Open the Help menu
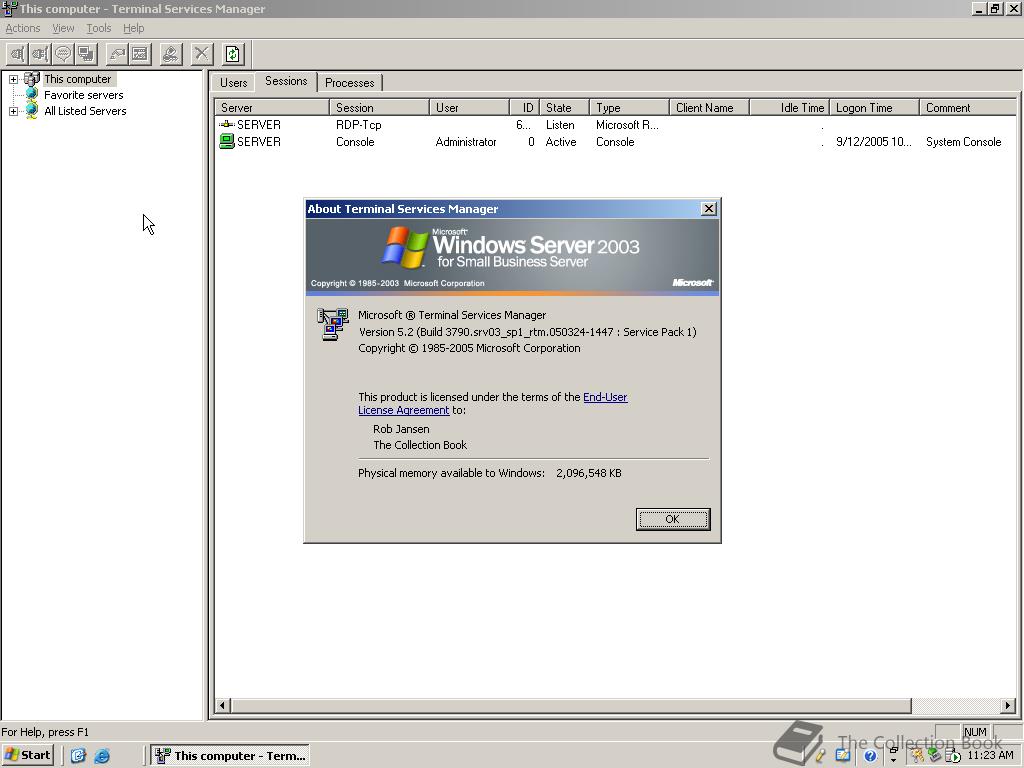The height and width of the screenshot is (768, 1024). pyautogui.click(x=133, y=28)
